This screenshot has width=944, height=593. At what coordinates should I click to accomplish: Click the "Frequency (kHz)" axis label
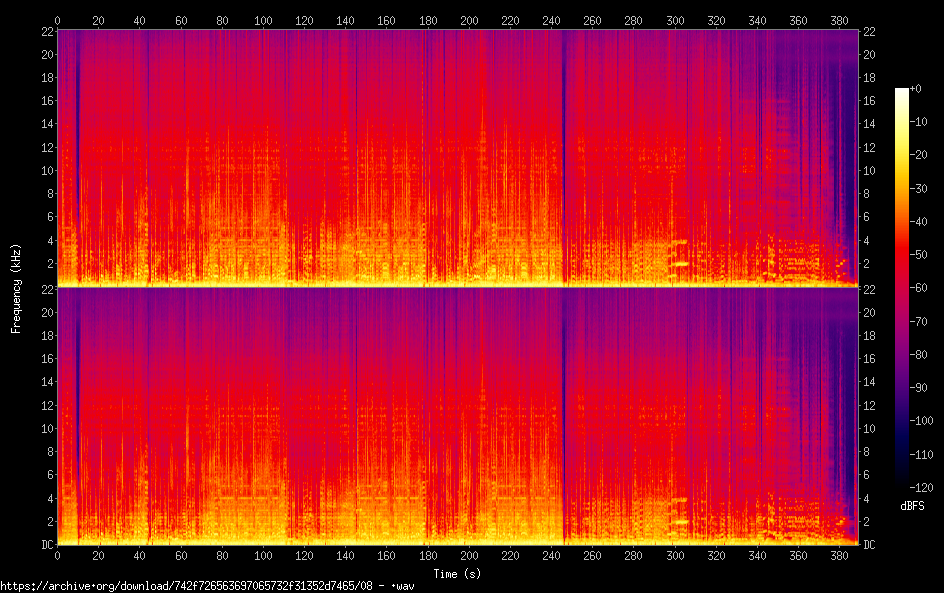pos(15,287)
